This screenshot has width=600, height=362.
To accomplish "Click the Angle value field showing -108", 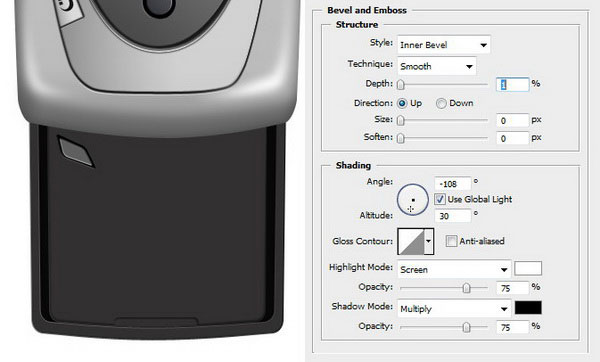I will [x=453, y=184].
